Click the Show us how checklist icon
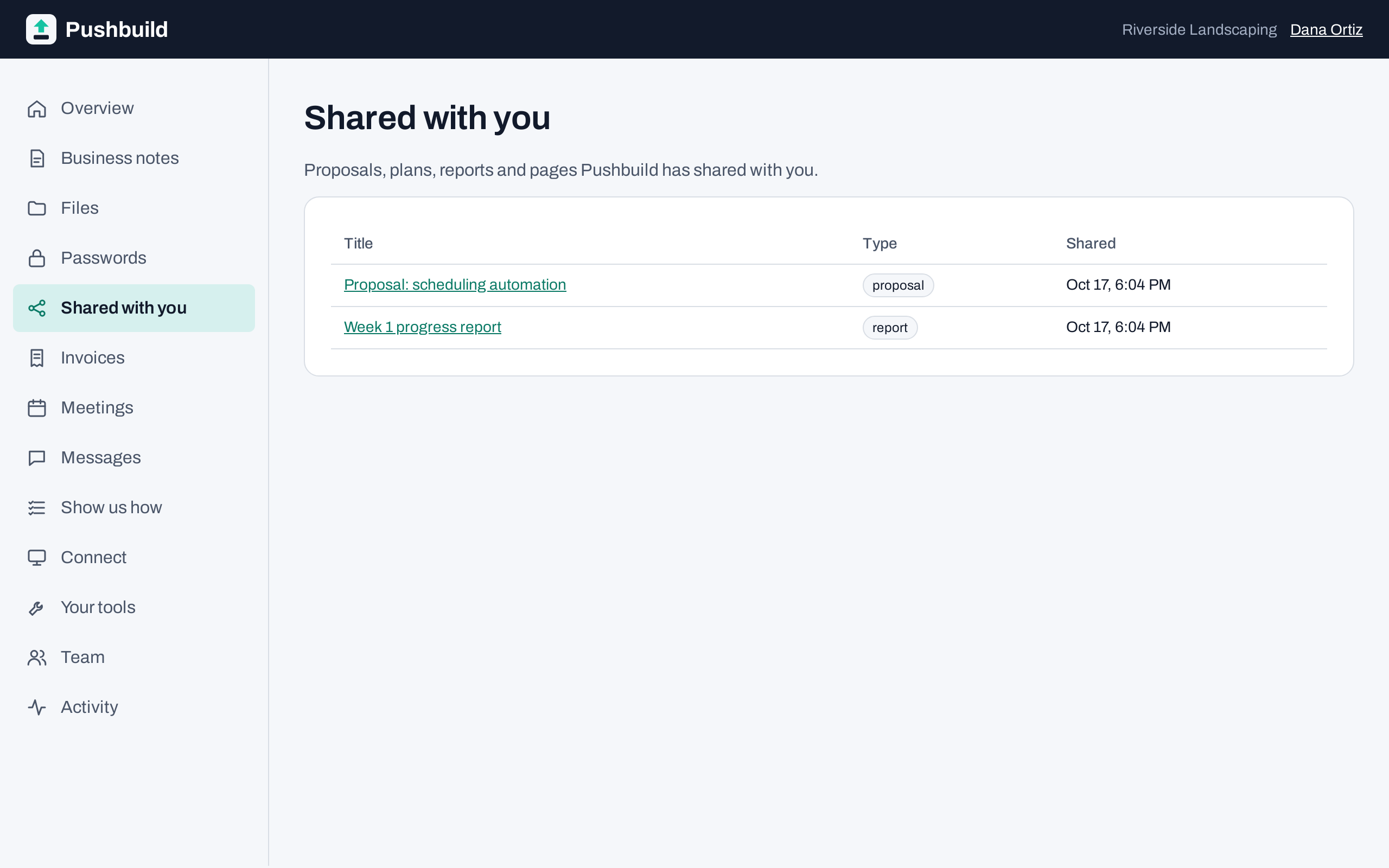Screen dimensions: 1389x868 [x=37, y=508]
